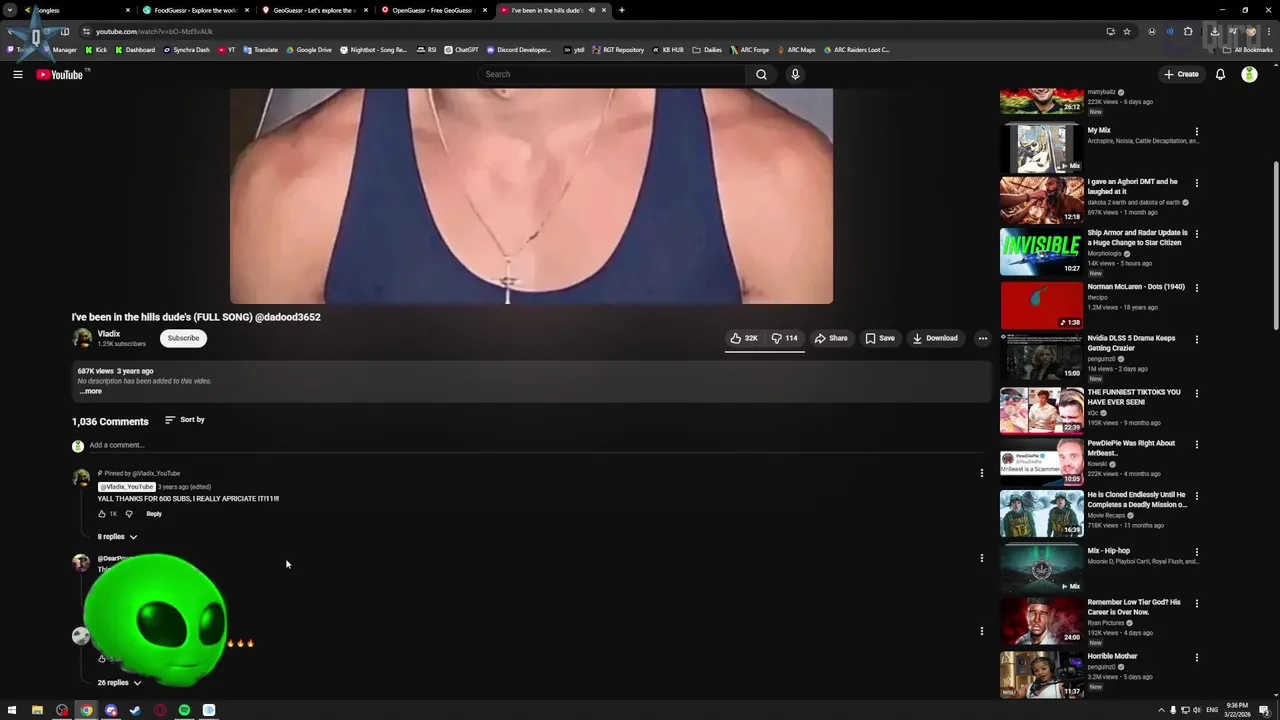Open 'I gave an Aghori DMT' video title
The width and height of the screenshot is (1280, 720).
(1133, 187)
